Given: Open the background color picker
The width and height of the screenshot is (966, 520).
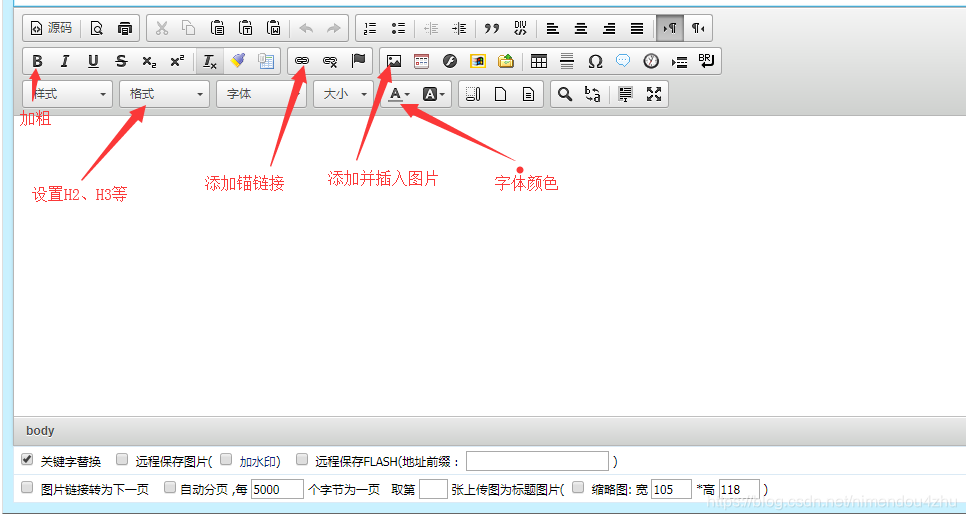Looking at the screenshot, I should coord(434,94).
